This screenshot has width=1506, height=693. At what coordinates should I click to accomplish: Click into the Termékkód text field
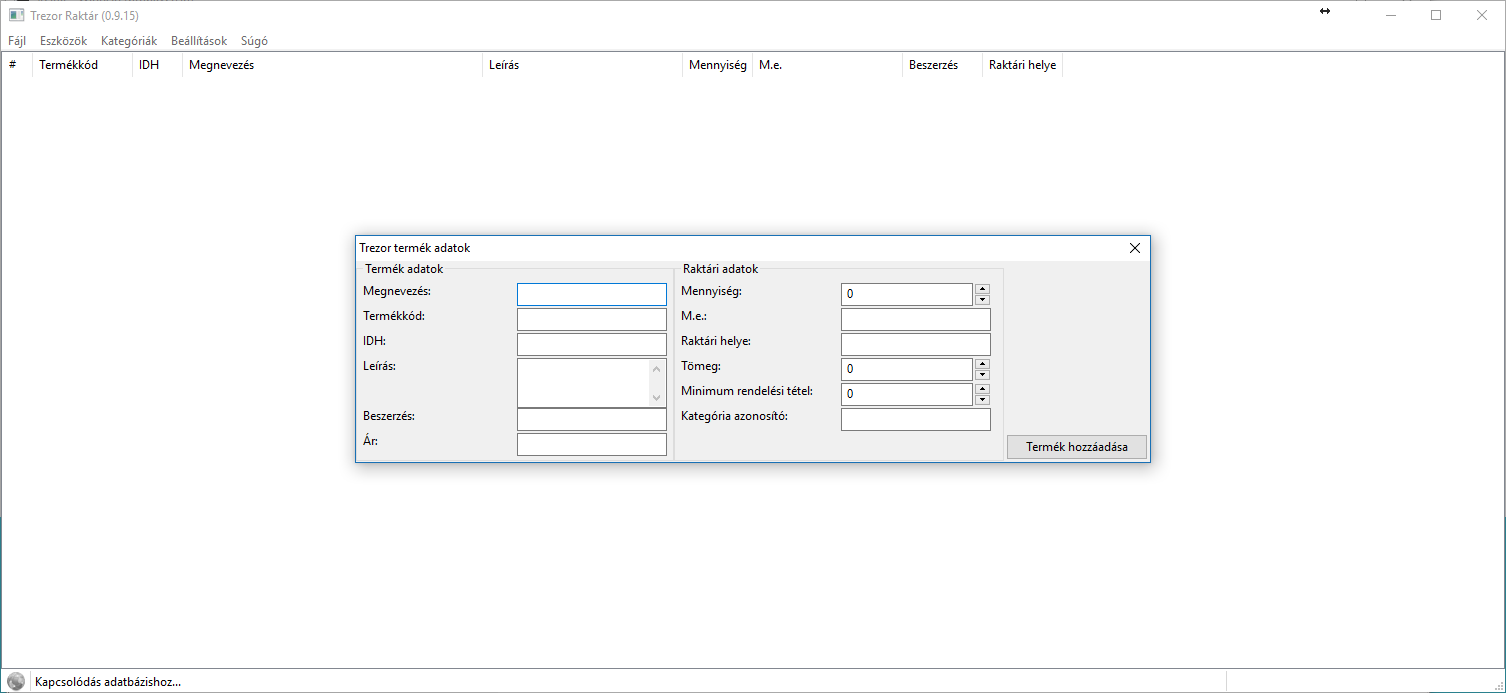pyautogui.click(x=591, y=319)
